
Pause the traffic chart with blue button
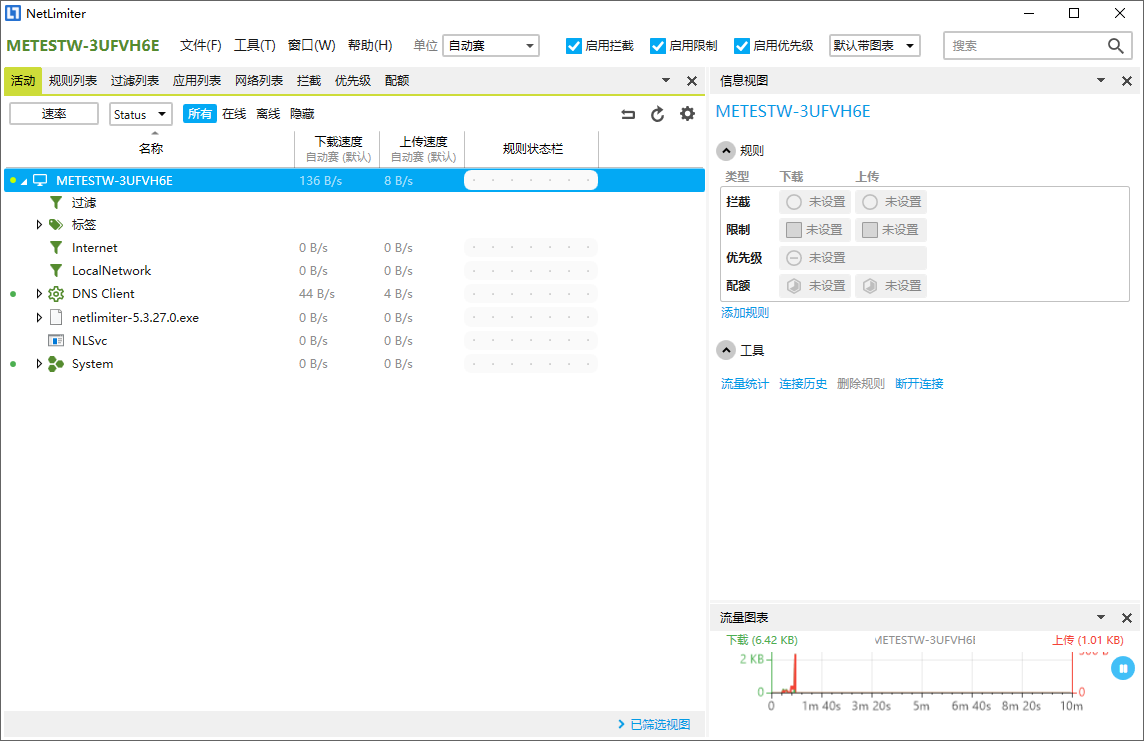[1123, 668]
